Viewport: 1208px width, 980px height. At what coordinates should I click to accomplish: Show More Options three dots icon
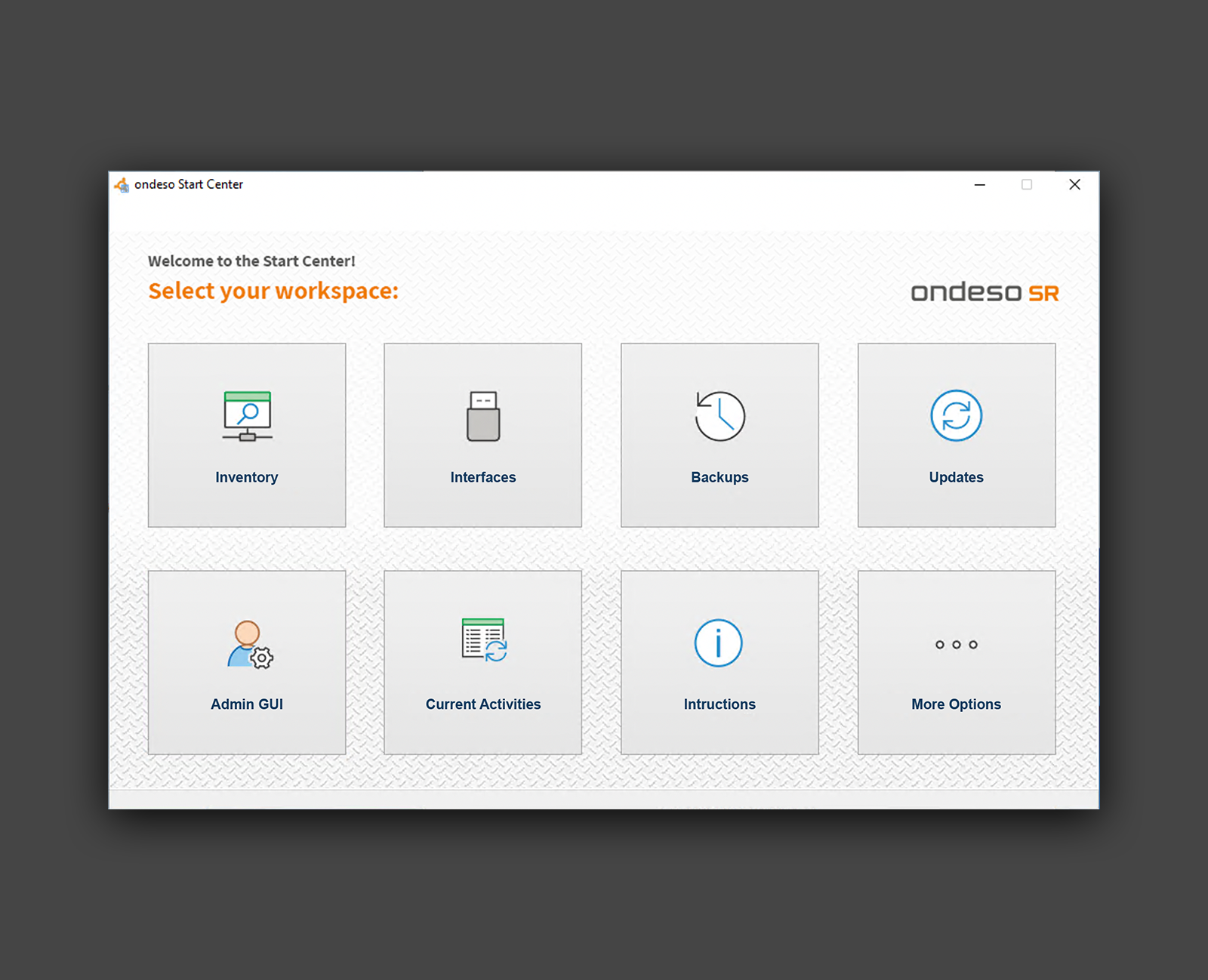pyautogui.click(x=956, y=645)
